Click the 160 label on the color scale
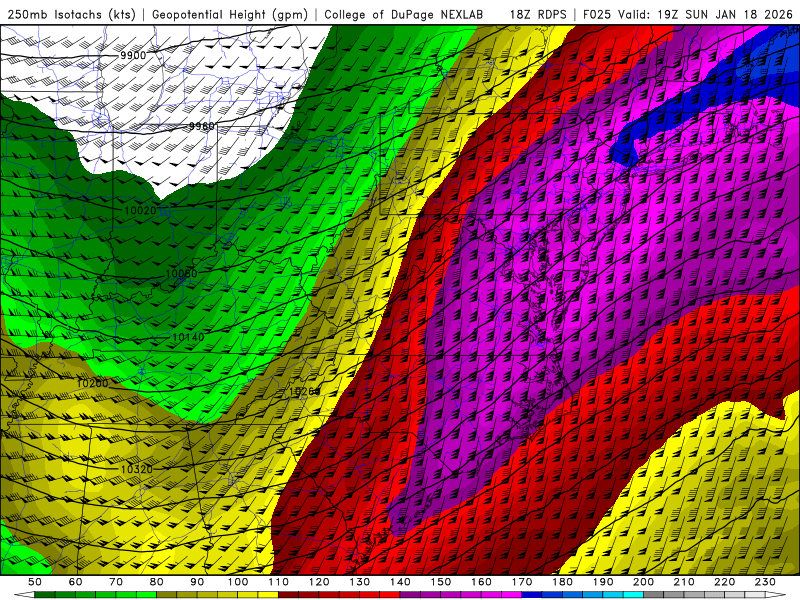 (481, 582)
